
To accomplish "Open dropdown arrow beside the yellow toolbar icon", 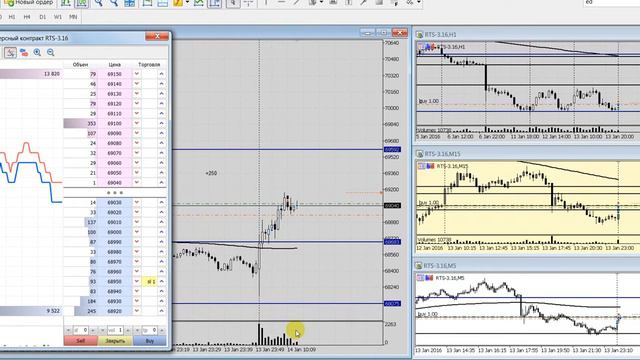I will 187,3.
